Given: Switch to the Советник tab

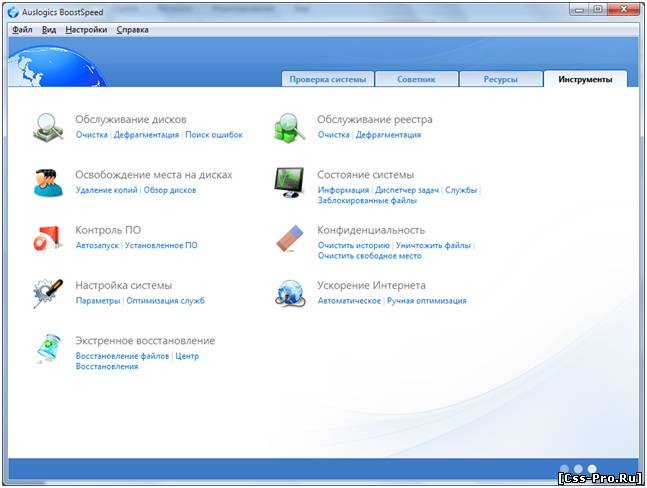Looking at the screenshot, I should [416, 79].
